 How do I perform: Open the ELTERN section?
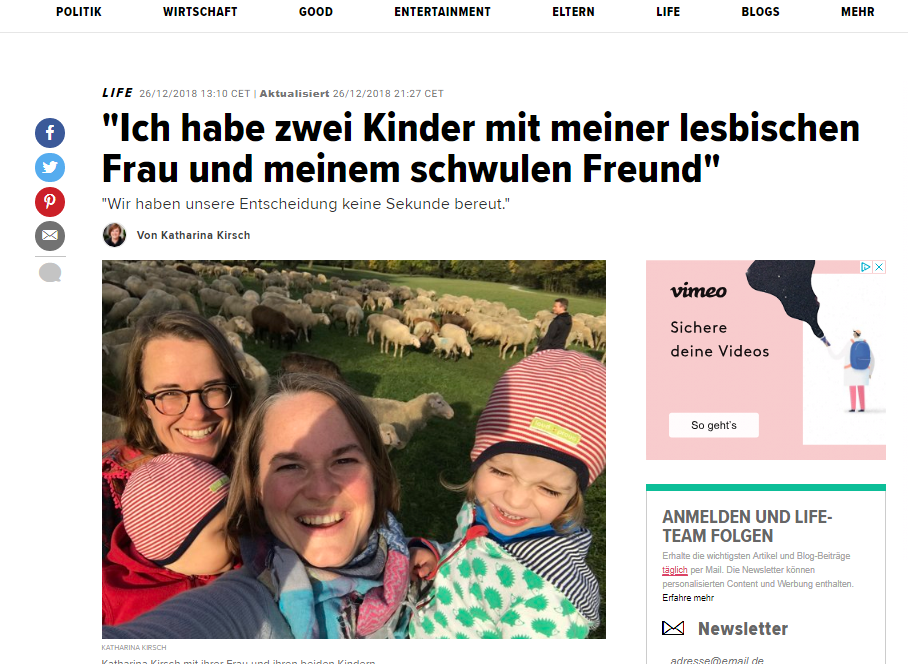[x=573, y=12]
